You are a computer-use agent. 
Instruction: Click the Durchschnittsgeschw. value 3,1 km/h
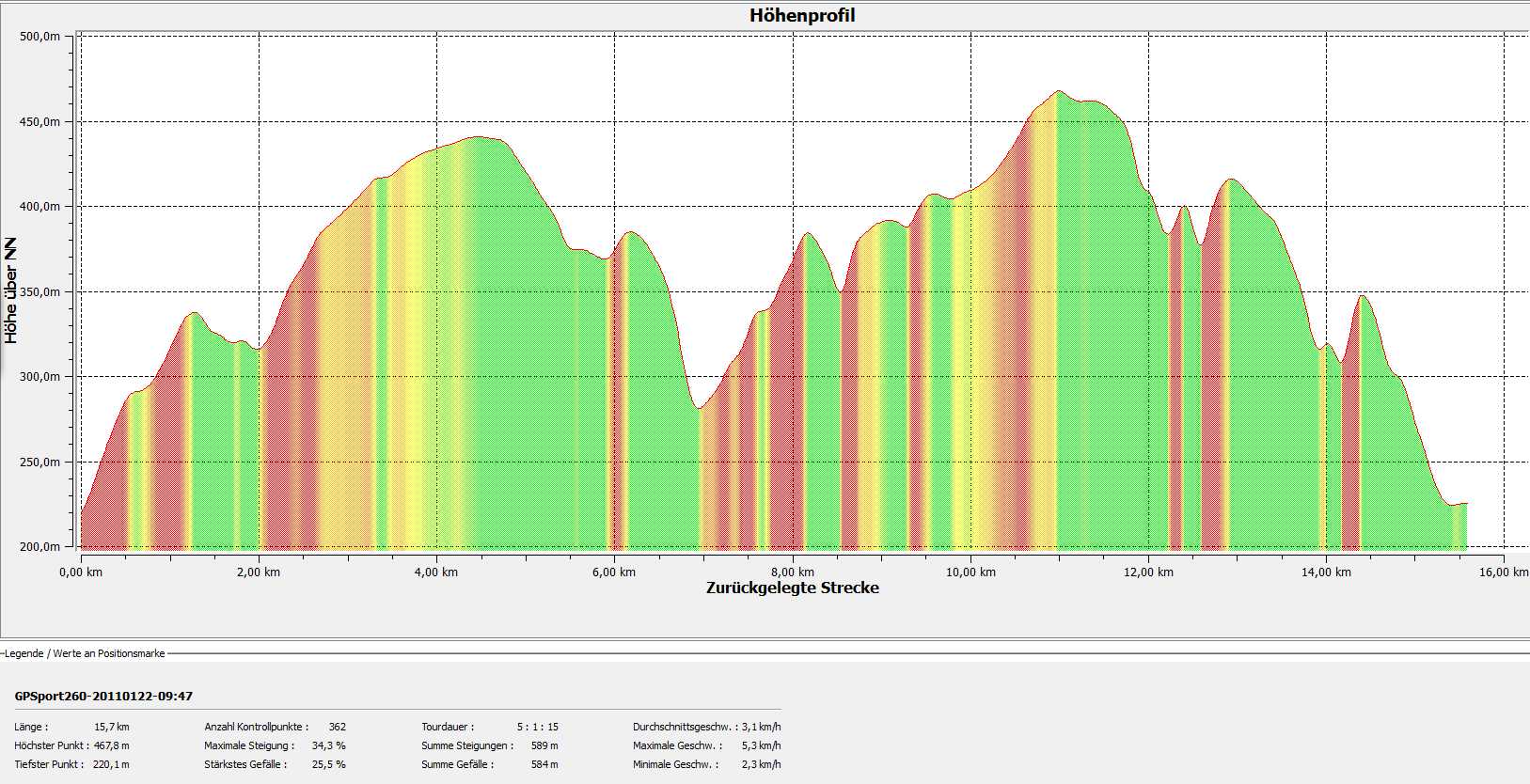761,727
